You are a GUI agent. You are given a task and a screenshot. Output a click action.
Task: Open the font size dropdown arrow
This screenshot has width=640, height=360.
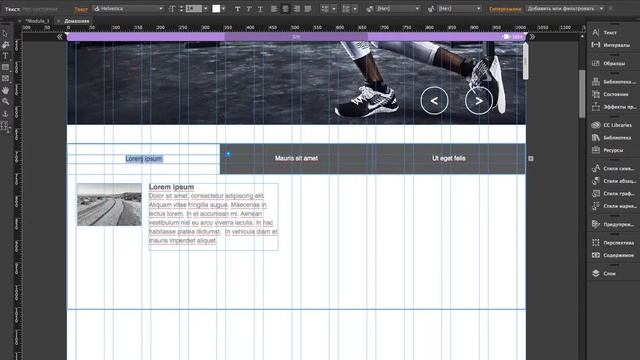point(205,9)
